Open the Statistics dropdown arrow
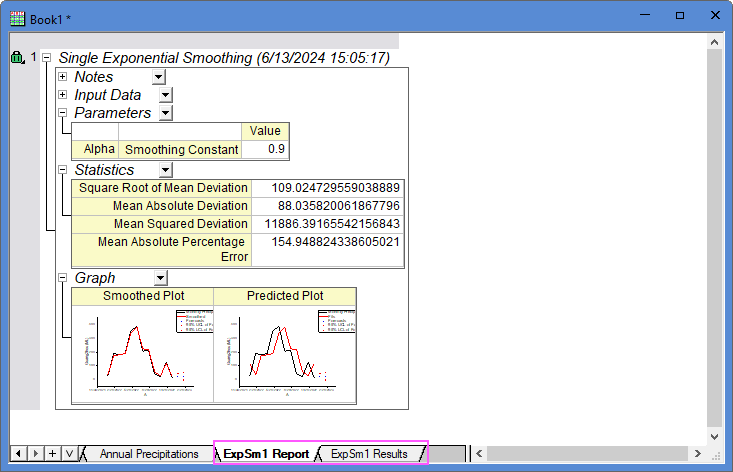Viewport: 733px width, 472px height. 165,170
